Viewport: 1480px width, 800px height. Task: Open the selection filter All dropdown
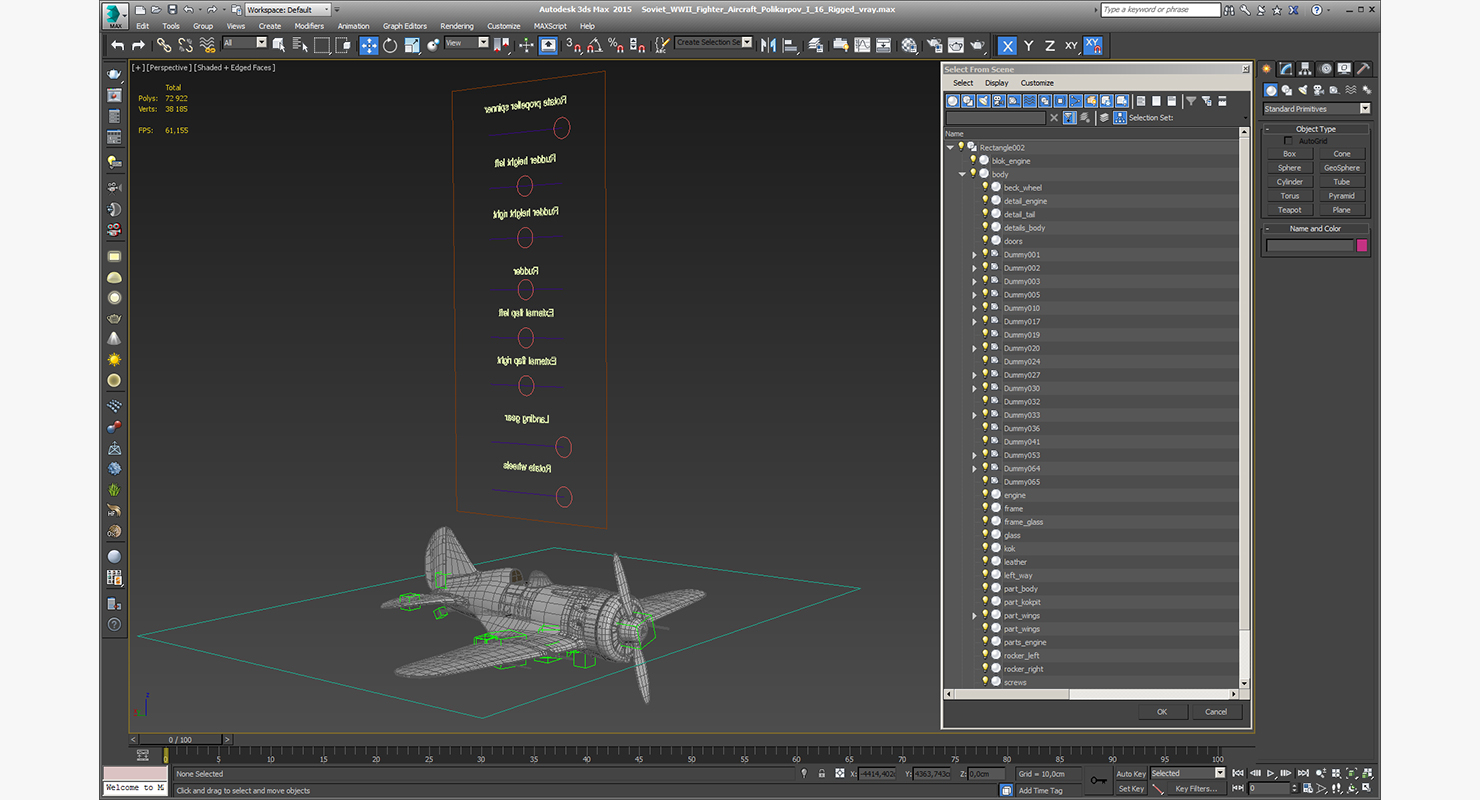244,43
